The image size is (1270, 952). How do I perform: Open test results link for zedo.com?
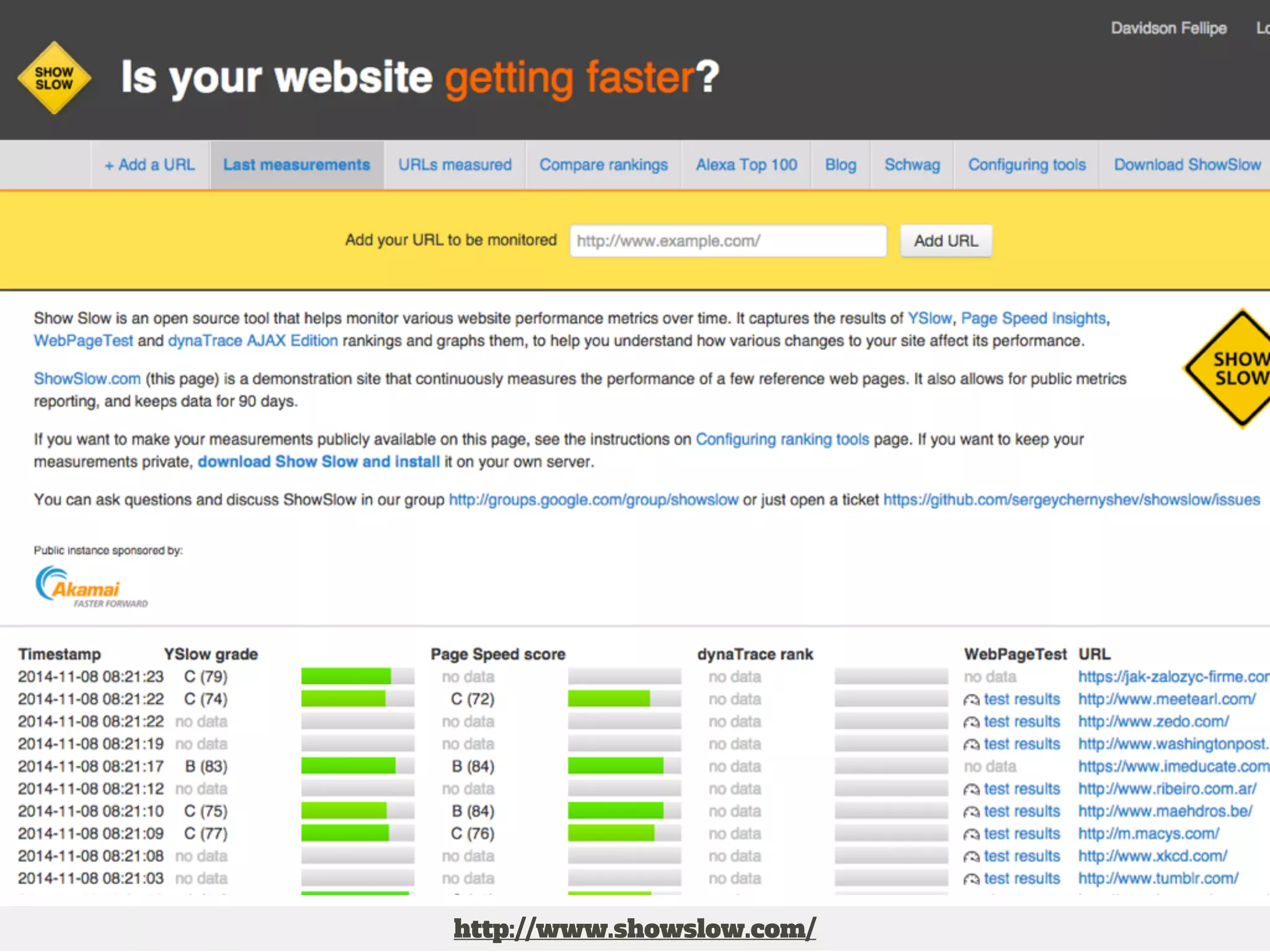tap(1022, 721)
